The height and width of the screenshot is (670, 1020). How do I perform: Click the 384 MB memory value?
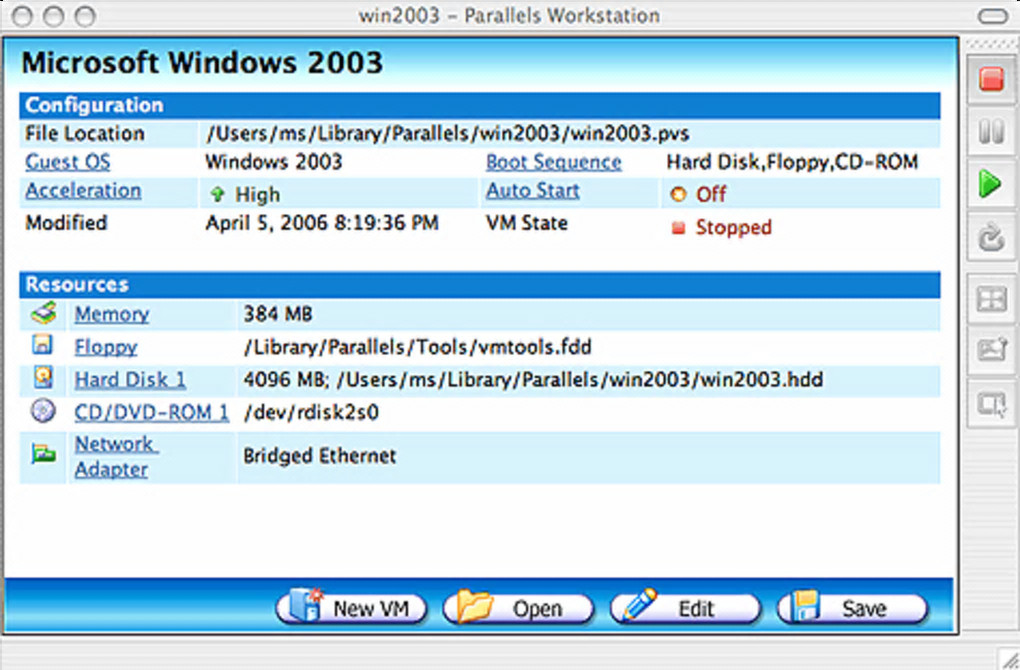(x=278, y=314)
